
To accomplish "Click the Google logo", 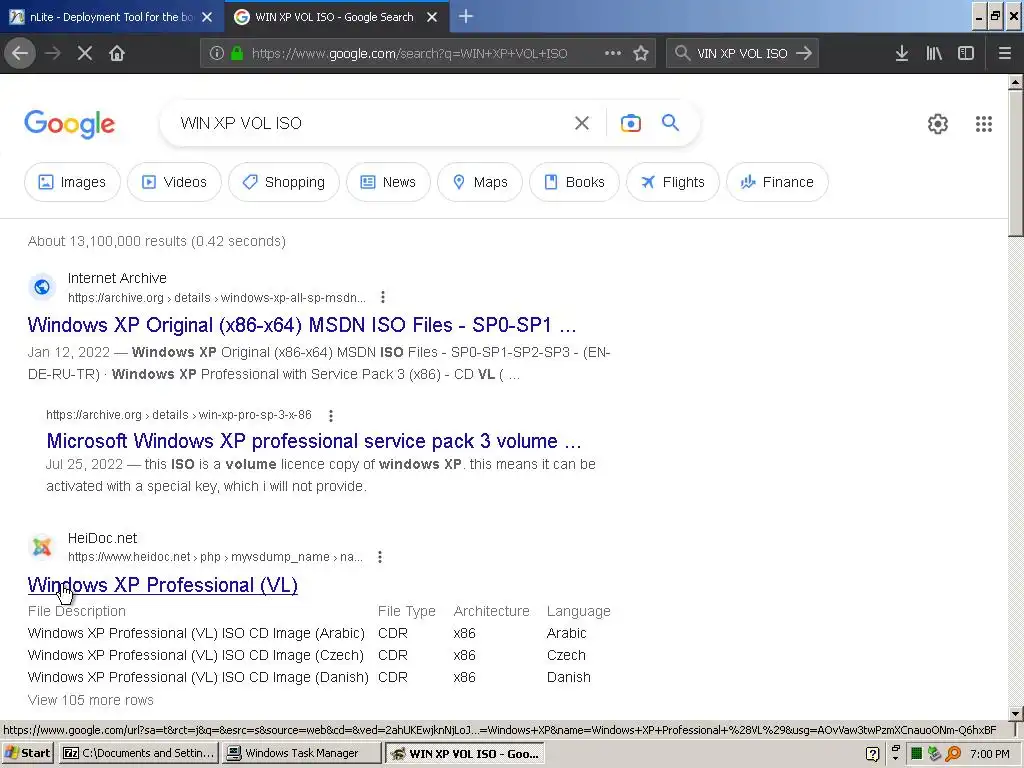I will click(x=69, y=123).
